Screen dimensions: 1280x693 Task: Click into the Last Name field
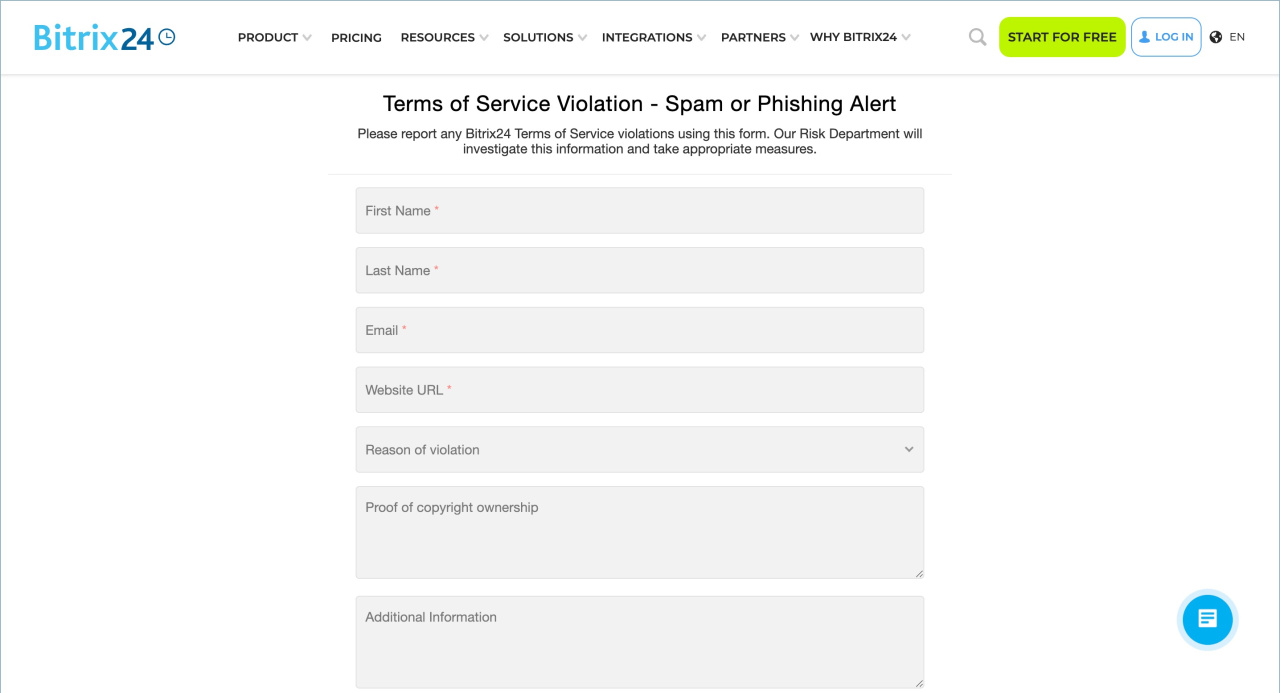pyautogui.click(x=639, y=271)
